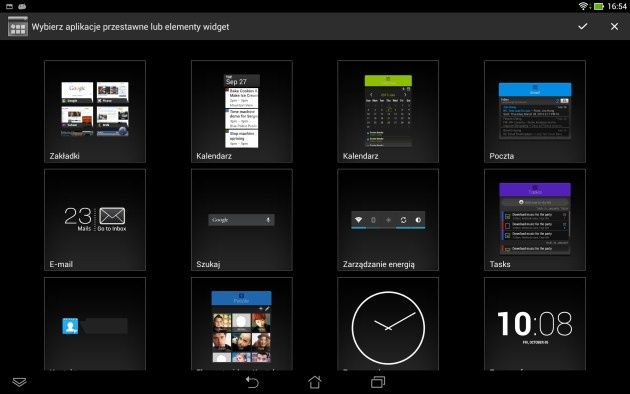Tap the Android home navigation button
The image size is (630, 394).
click(x=315, y=382)
